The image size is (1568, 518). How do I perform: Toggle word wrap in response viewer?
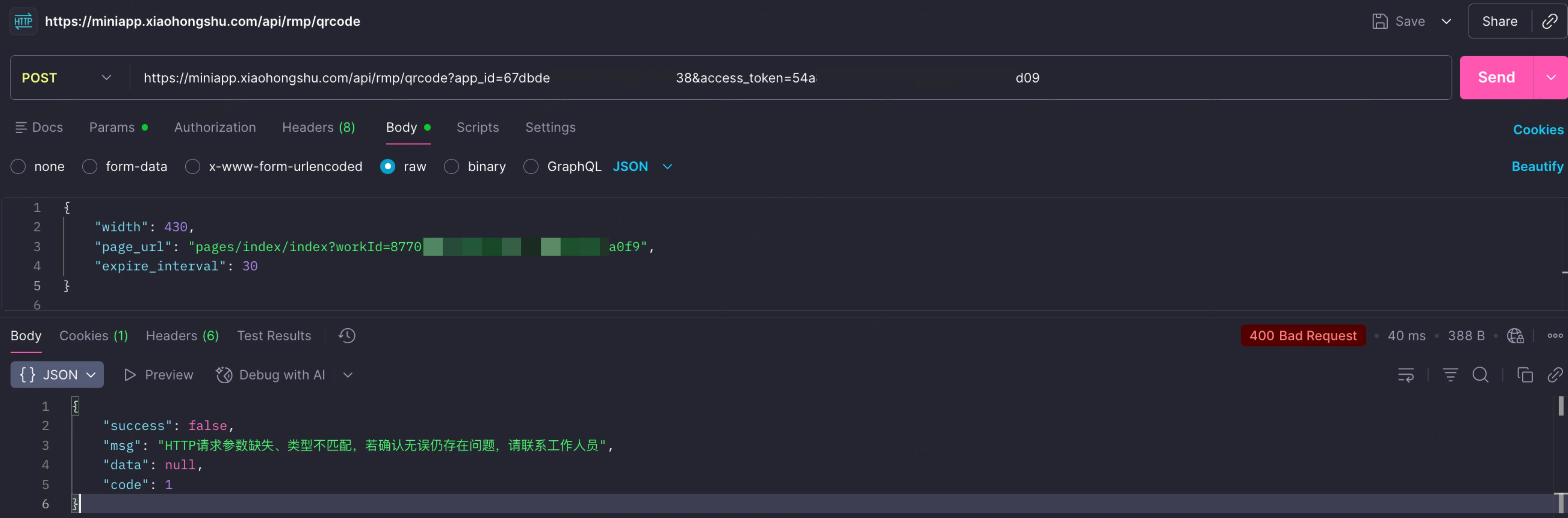(x=1405, y=375)
